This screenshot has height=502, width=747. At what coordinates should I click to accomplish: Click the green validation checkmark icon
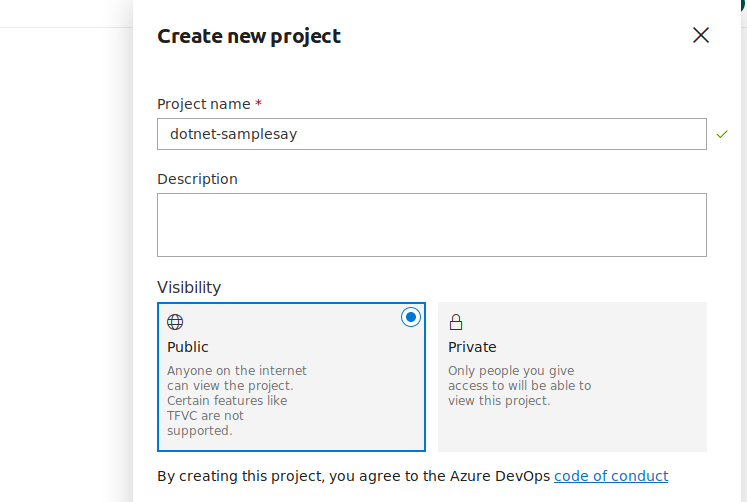pos(722,134)
